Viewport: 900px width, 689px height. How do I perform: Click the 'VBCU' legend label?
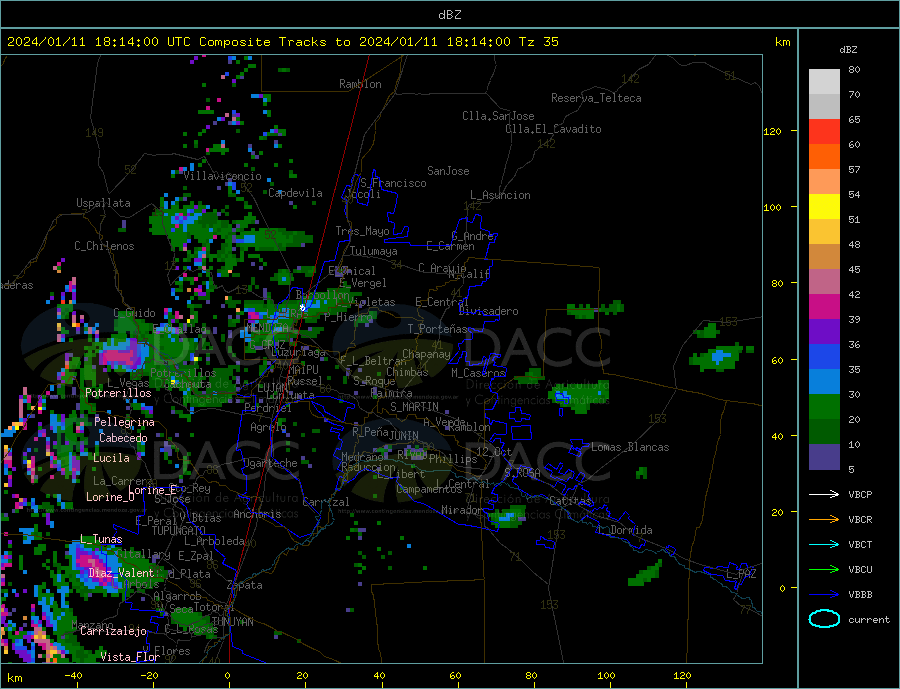pyautogui.click(x=860, y=570)
